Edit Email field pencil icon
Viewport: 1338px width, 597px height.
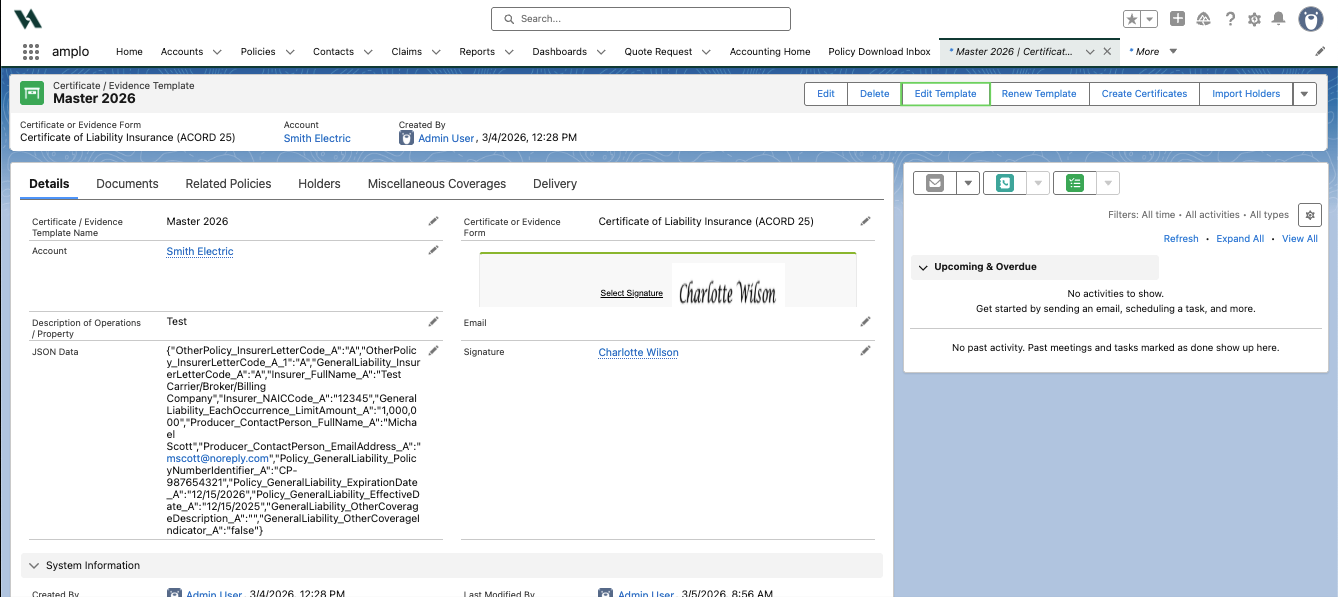(865, 321)
